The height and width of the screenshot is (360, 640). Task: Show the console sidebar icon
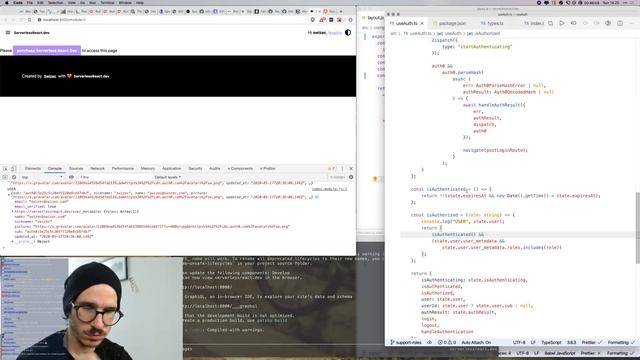pyautogui.click(x=5, y=178)
